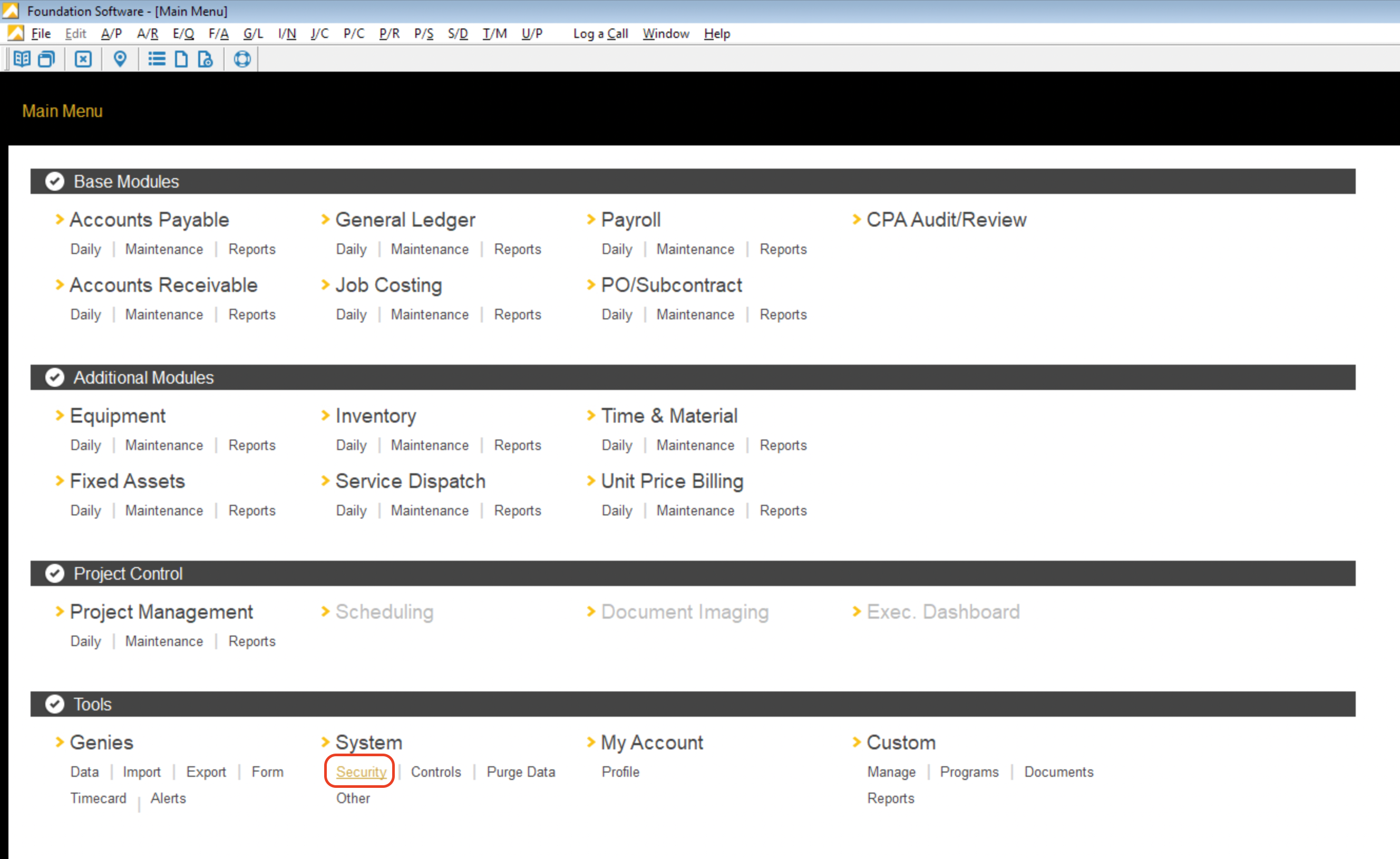The width and height of the screenshot is (1400, 859).
Task: Click the stacked windows toolbar icon
Action: coord(46,58)
